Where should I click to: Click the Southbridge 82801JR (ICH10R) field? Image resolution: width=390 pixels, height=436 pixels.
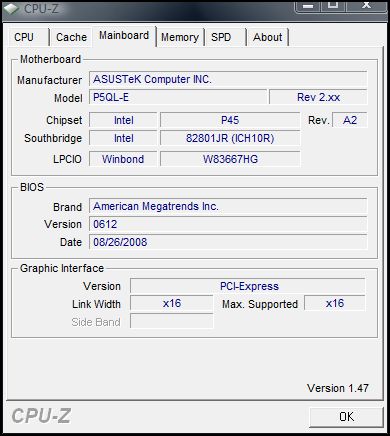point(230,138)
